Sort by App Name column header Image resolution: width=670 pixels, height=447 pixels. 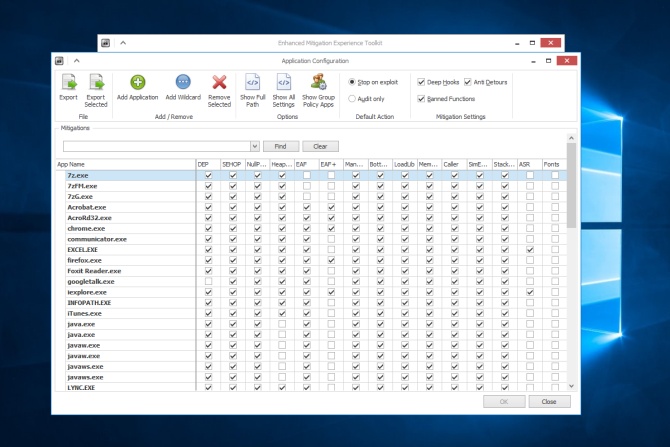coord(126,165)
